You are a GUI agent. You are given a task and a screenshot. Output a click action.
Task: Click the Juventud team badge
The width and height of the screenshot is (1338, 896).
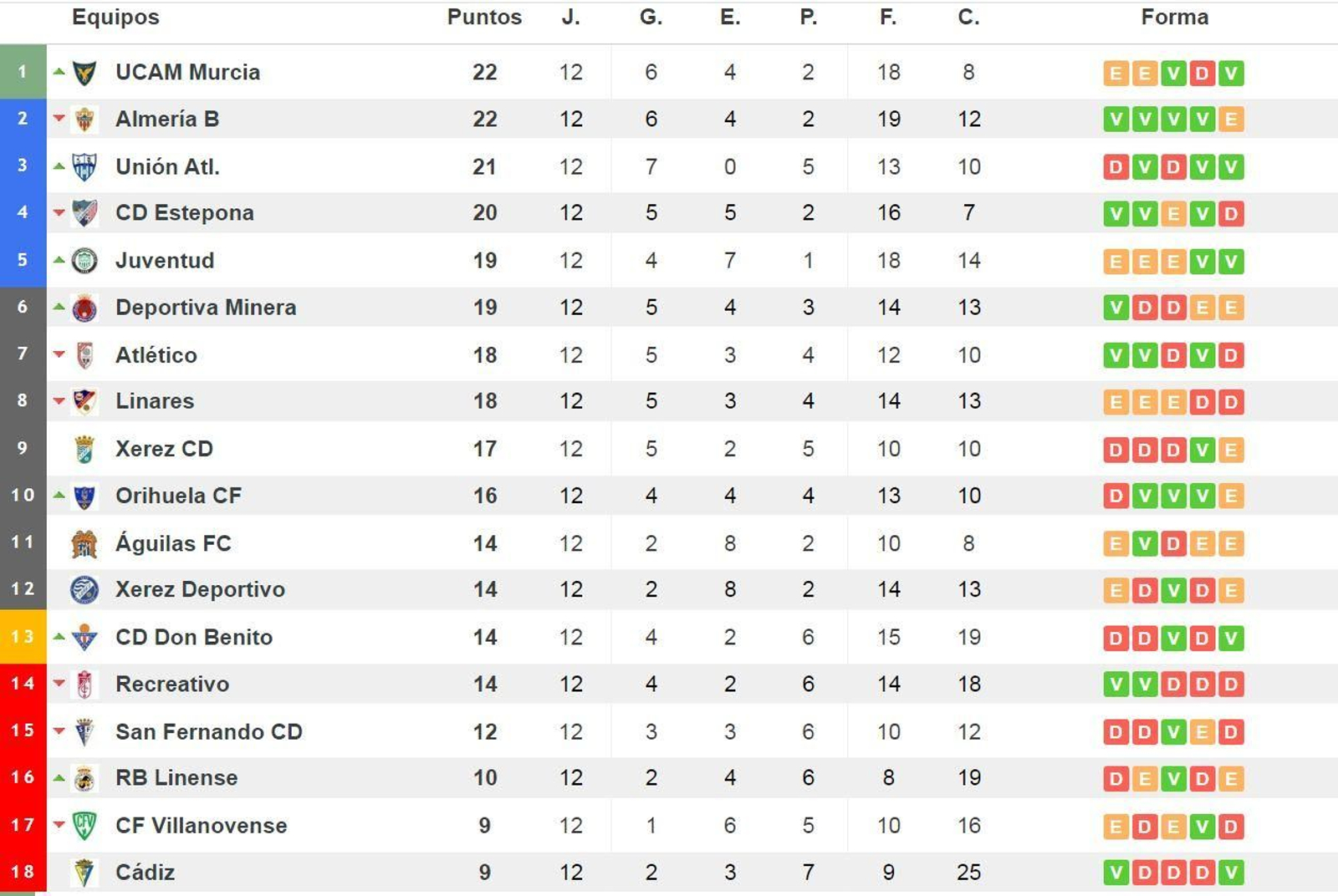click(x=84, y=261)
